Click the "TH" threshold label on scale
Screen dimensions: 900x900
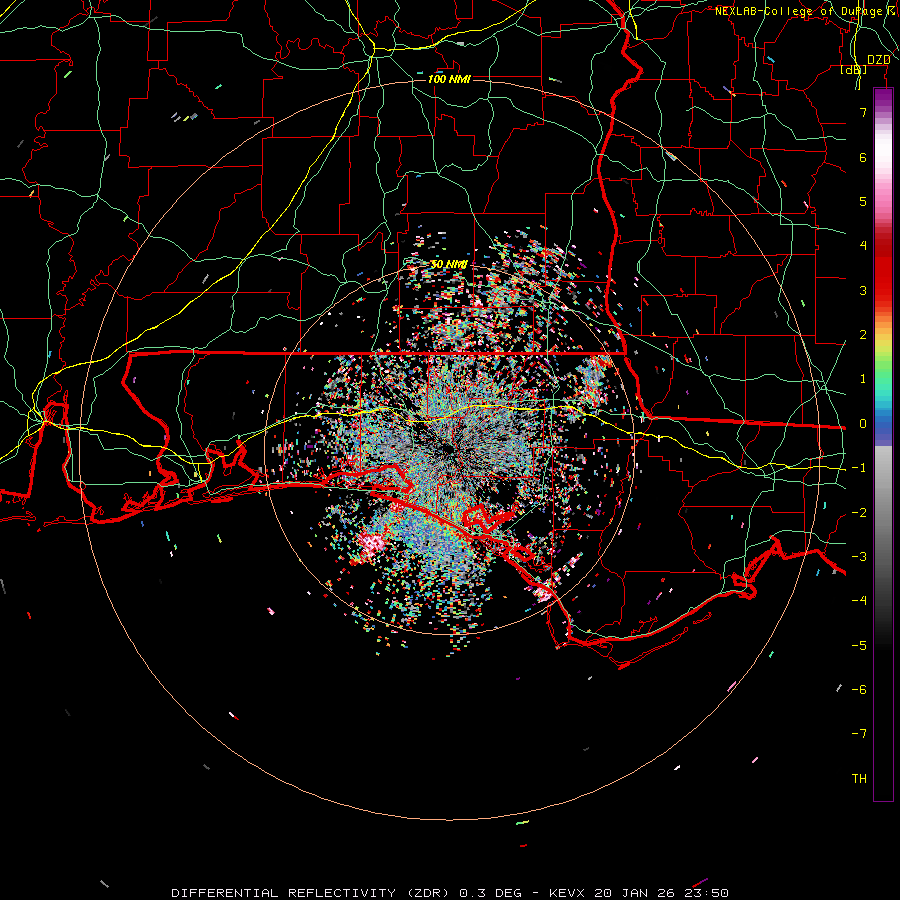pyautogui.click(x=859, y=779)
